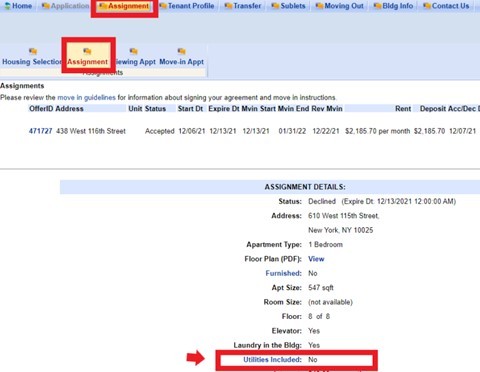The width and height of the screenshot is (480, 372).
Task: Go to the Contact Us tab
Action: point(446,6)
